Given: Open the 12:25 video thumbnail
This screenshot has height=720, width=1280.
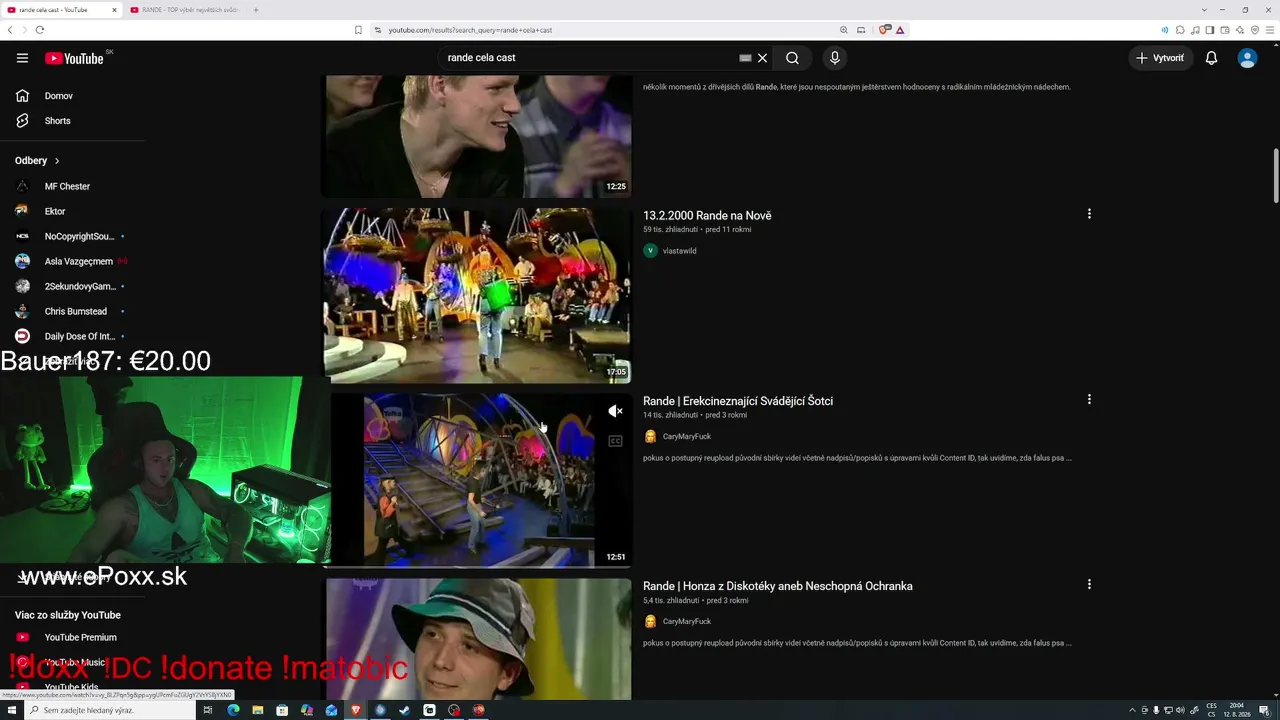Looking at the screenshot, I should tap(476, 136).
